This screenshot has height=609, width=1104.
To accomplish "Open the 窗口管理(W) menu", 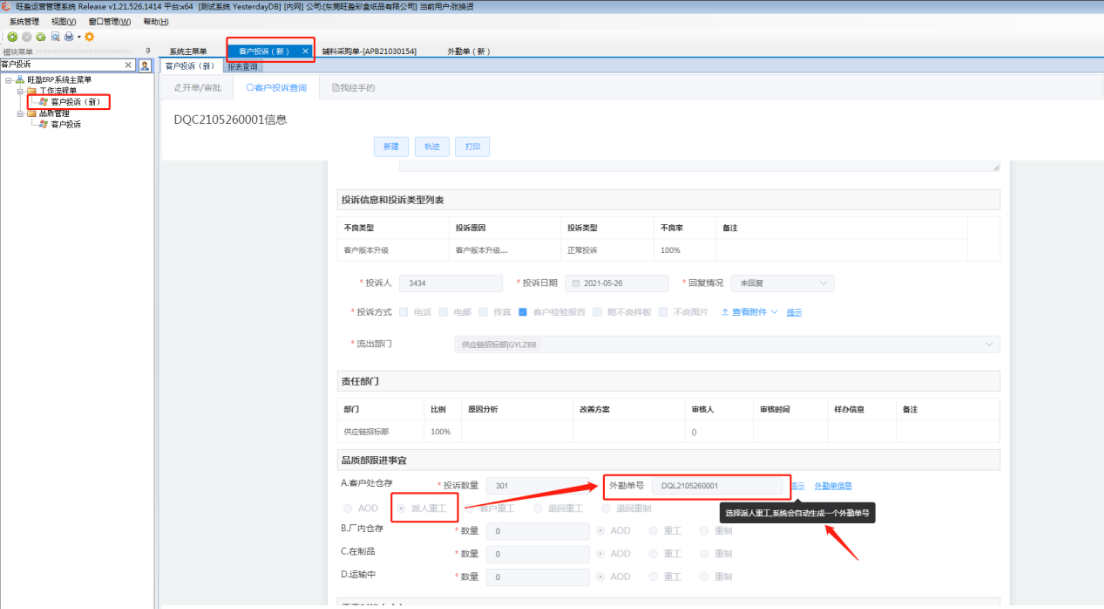I will (x=110, y=22).
